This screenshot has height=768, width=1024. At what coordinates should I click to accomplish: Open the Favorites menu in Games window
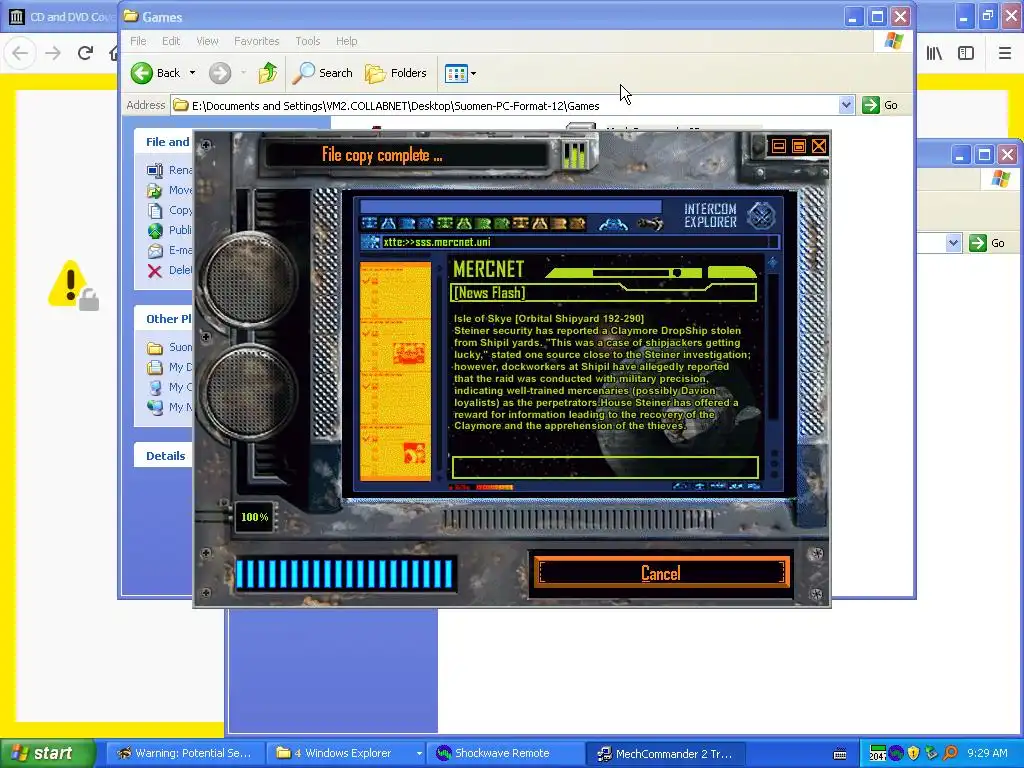(257, 41)
